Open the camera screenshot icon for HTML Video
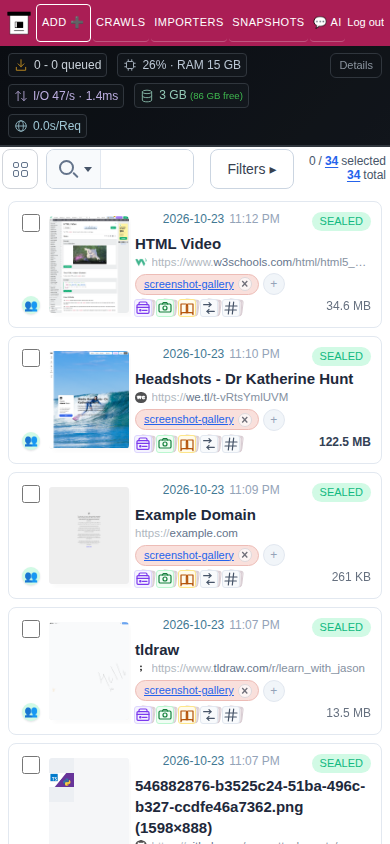This screenshot has width=390, height=844. pos(165,308)
